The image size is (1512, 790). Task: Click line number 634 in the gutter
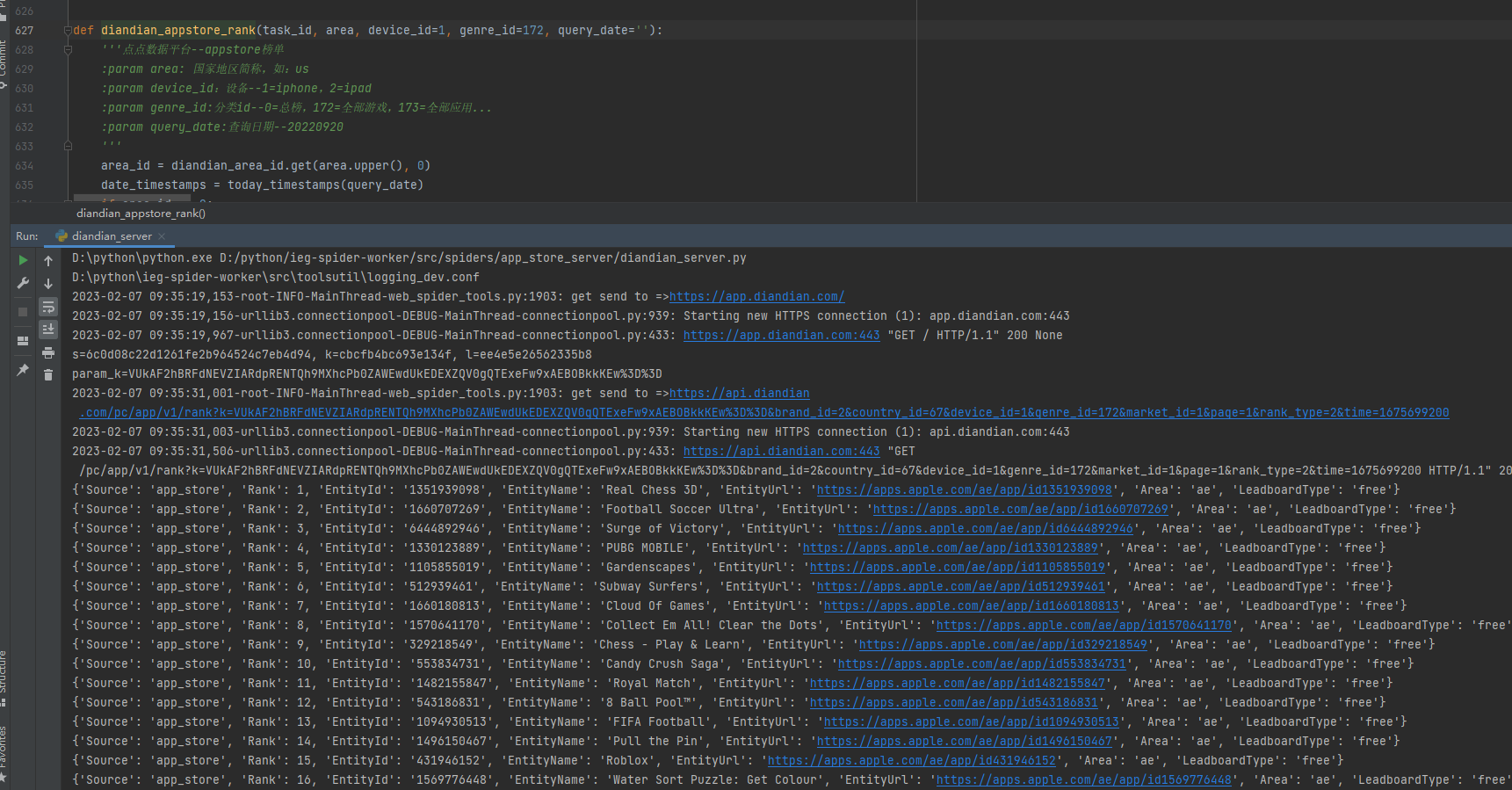[x=24, y=166]
